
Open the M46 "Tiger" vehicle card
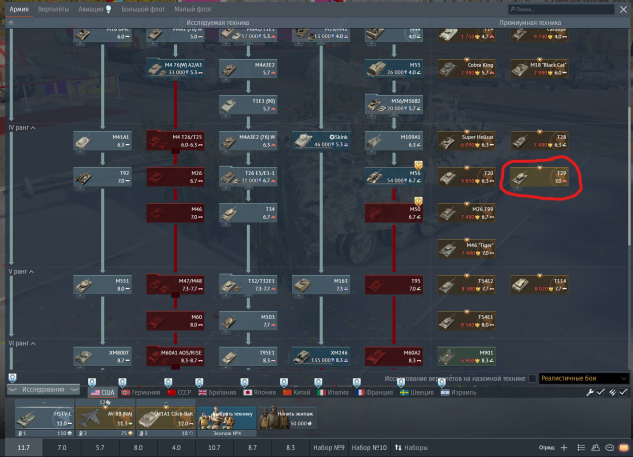[x=465, y=249]
